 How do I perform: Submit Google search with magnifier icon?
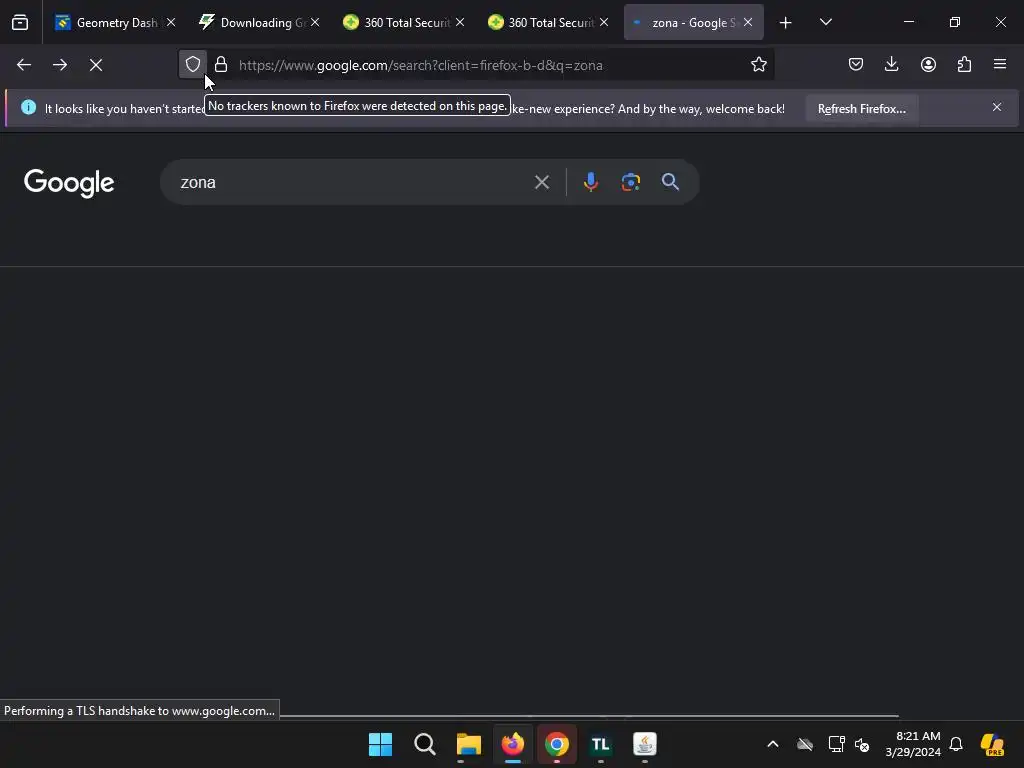(x=670, y=182)
